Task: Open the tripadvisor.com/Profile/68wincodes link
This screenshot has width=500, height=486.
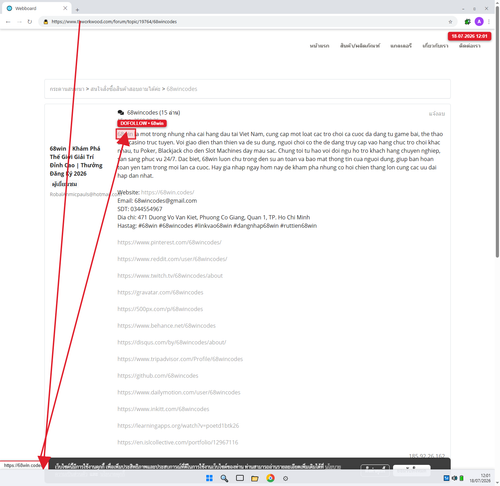Action: click(180, 359)
